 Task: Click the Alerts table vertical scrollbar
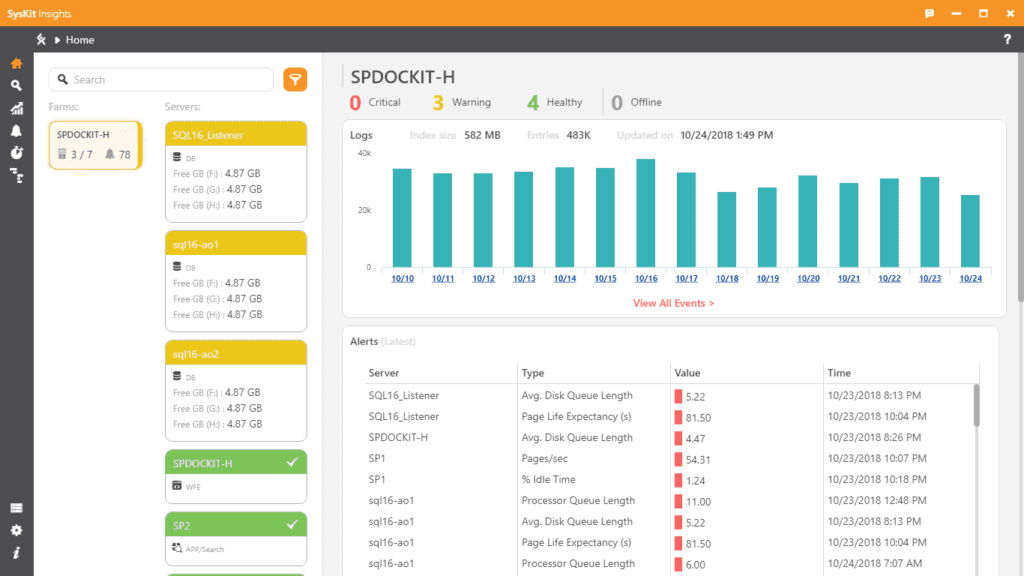pos(977,405)
